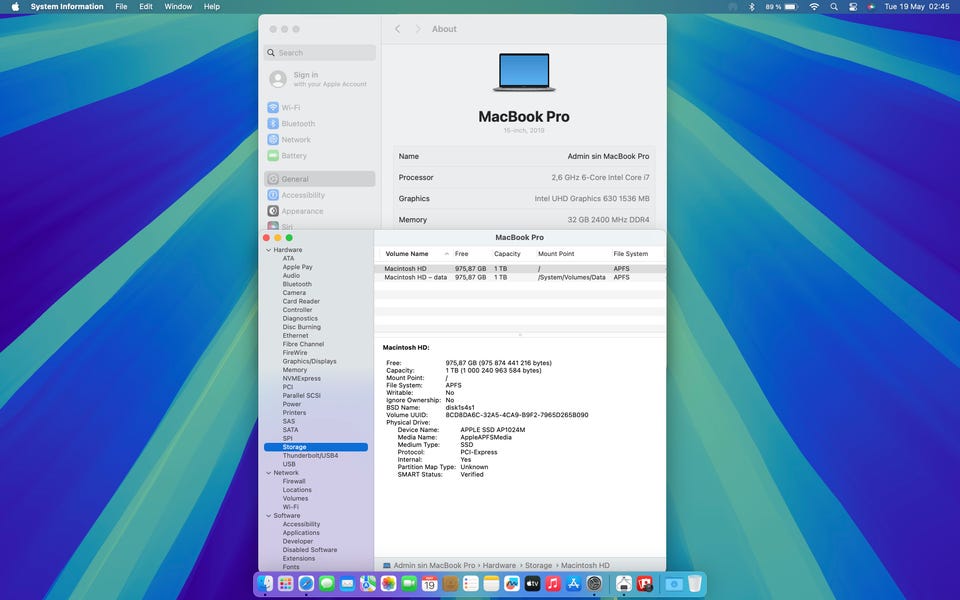Click Hardware in the bottom path bar
Viewport: 960px width, 600px height.
coord(499,565)
